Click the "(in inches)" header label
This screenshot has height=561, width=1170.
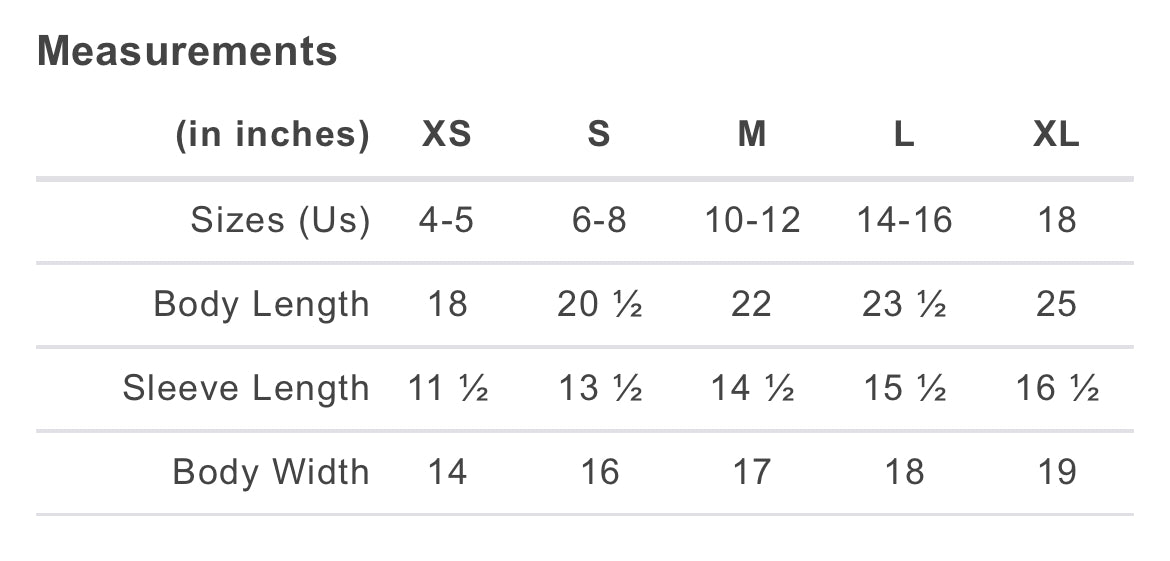pyautogui.click(x=273, y=134)
